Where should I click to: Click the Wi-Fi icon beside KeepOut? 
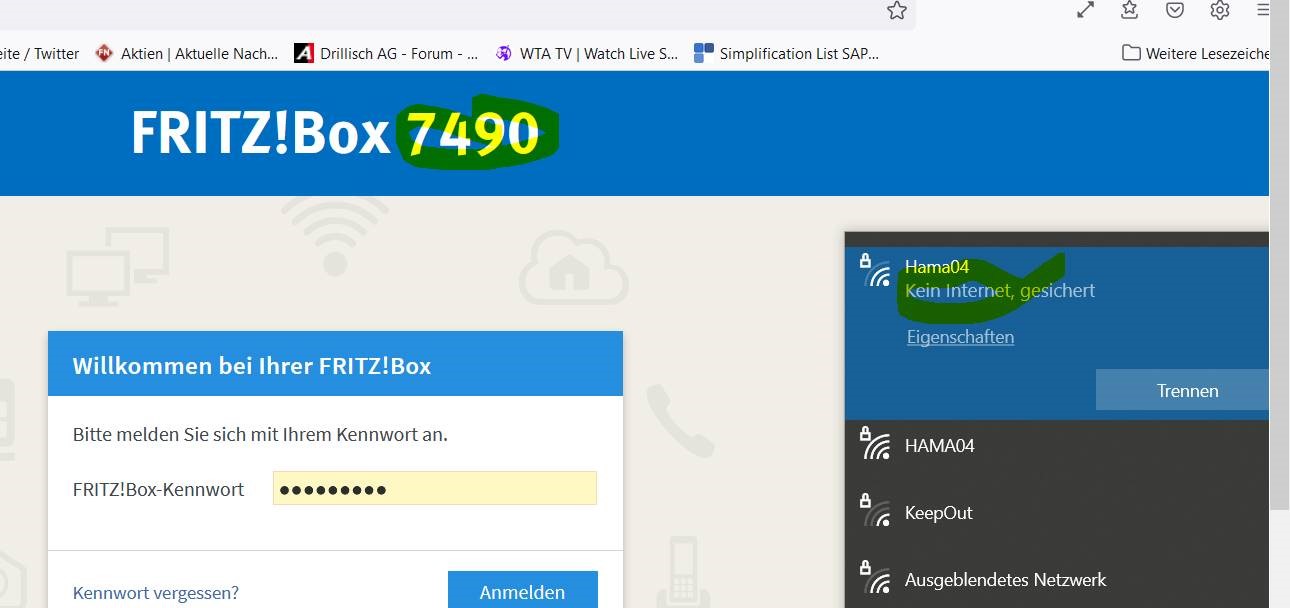coord(876,510)
